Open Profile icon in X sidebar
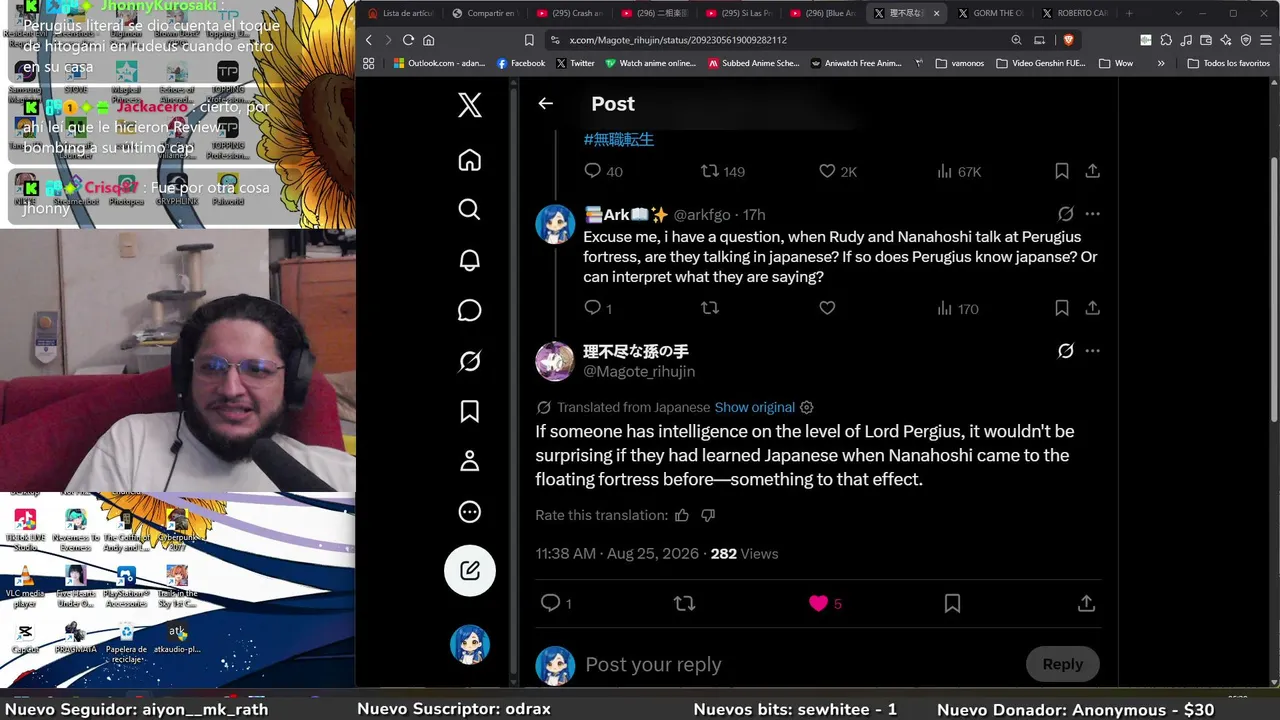Viewport: 1280px width, 720px height. pos(469,461)
